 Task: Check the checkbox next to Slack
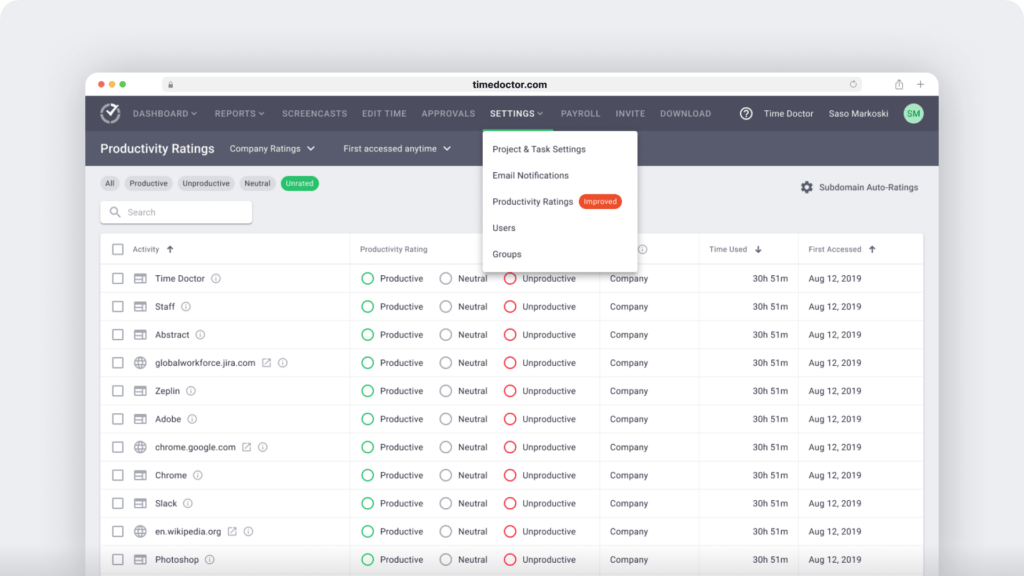(117, 503)
